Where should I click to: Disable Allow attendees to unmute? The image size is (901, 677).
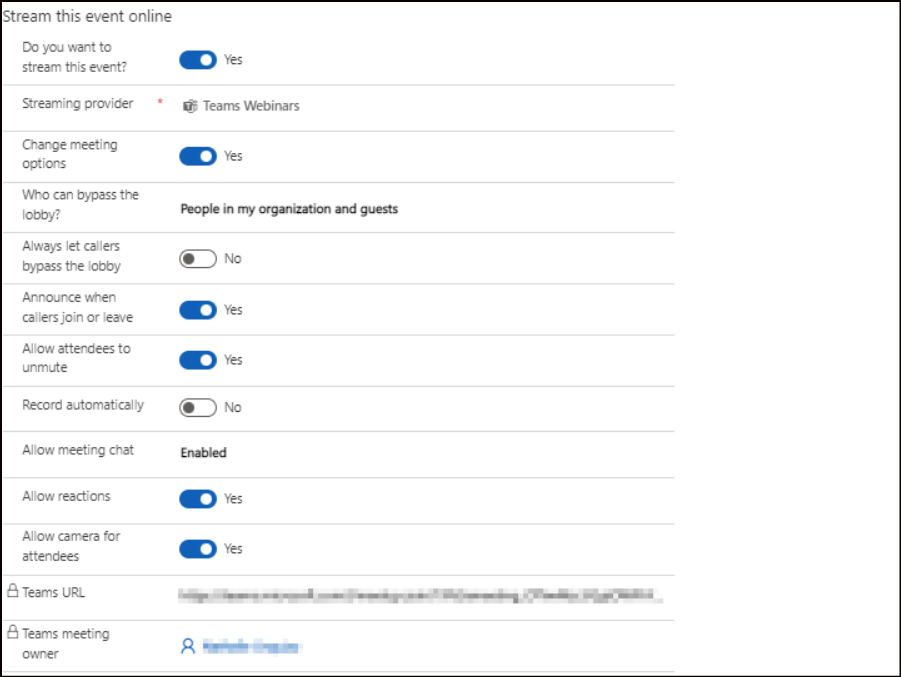point(197,359)
